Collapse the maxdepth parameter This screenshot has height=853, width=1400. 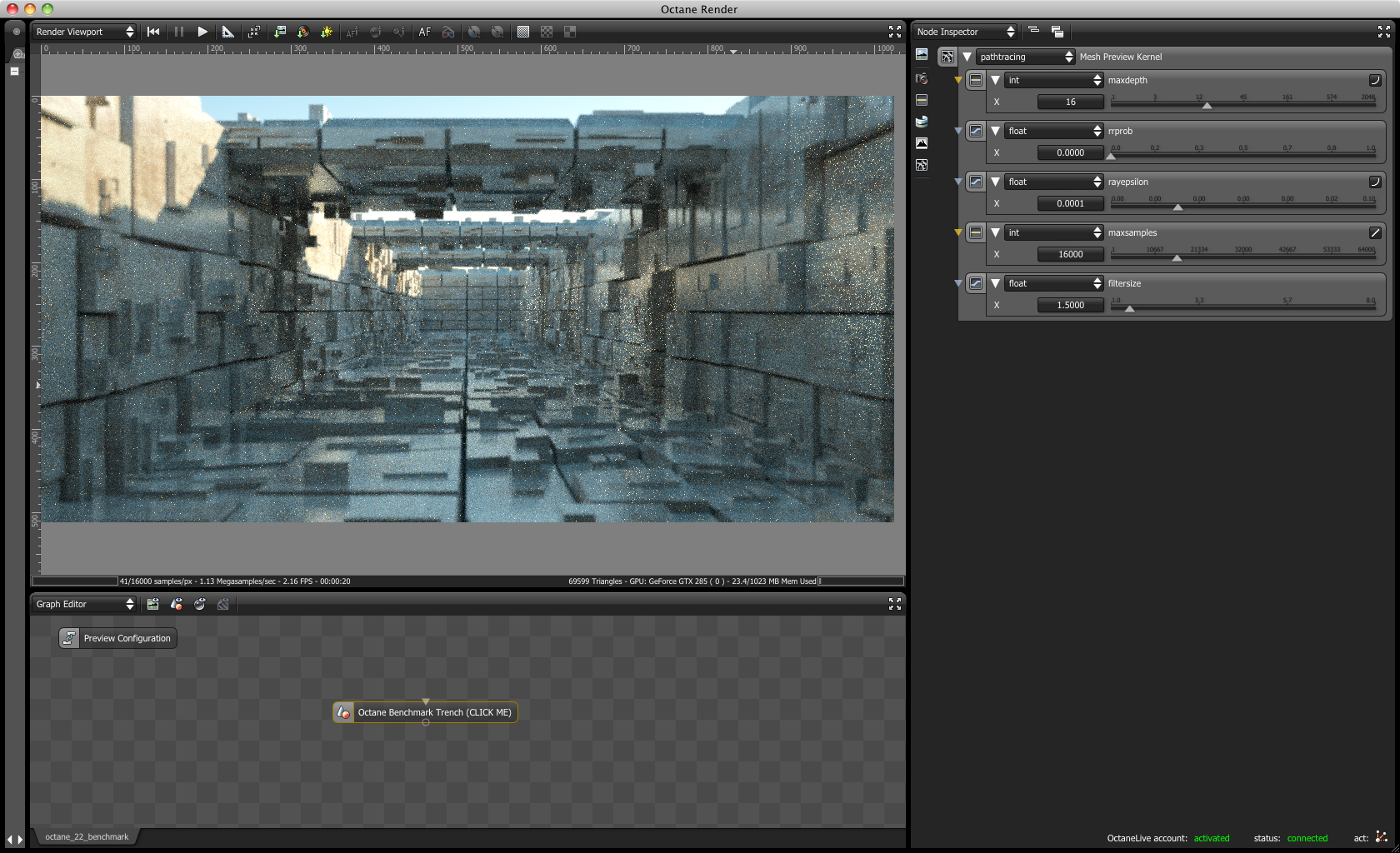point(995,80)
